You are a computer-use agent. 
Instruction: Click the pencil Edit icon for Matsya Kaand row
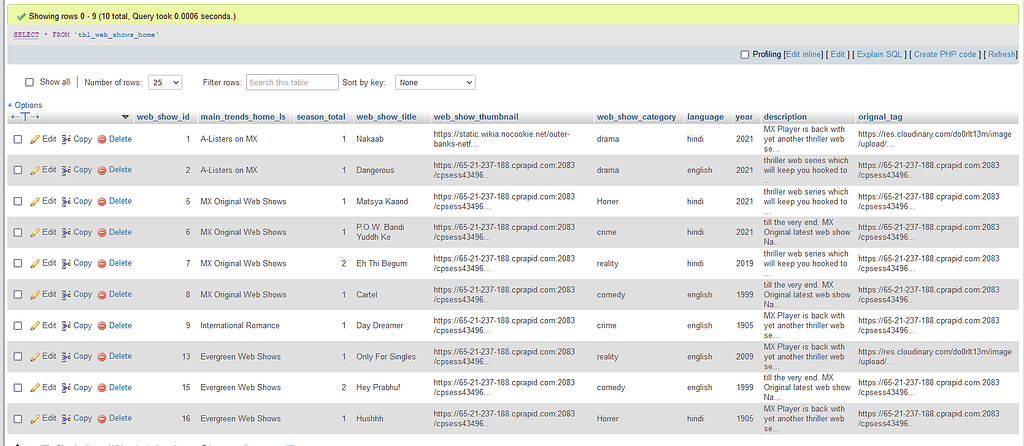pyautogui.click(x=35, y=201)
